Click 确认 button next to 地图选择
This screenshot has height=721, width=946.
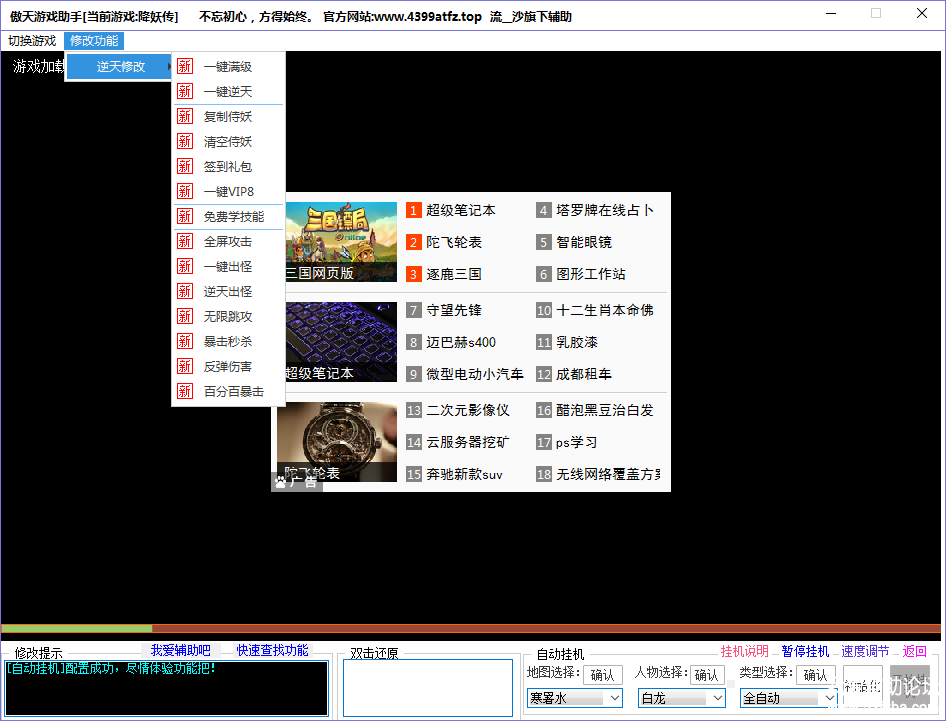tap(603, 675)
